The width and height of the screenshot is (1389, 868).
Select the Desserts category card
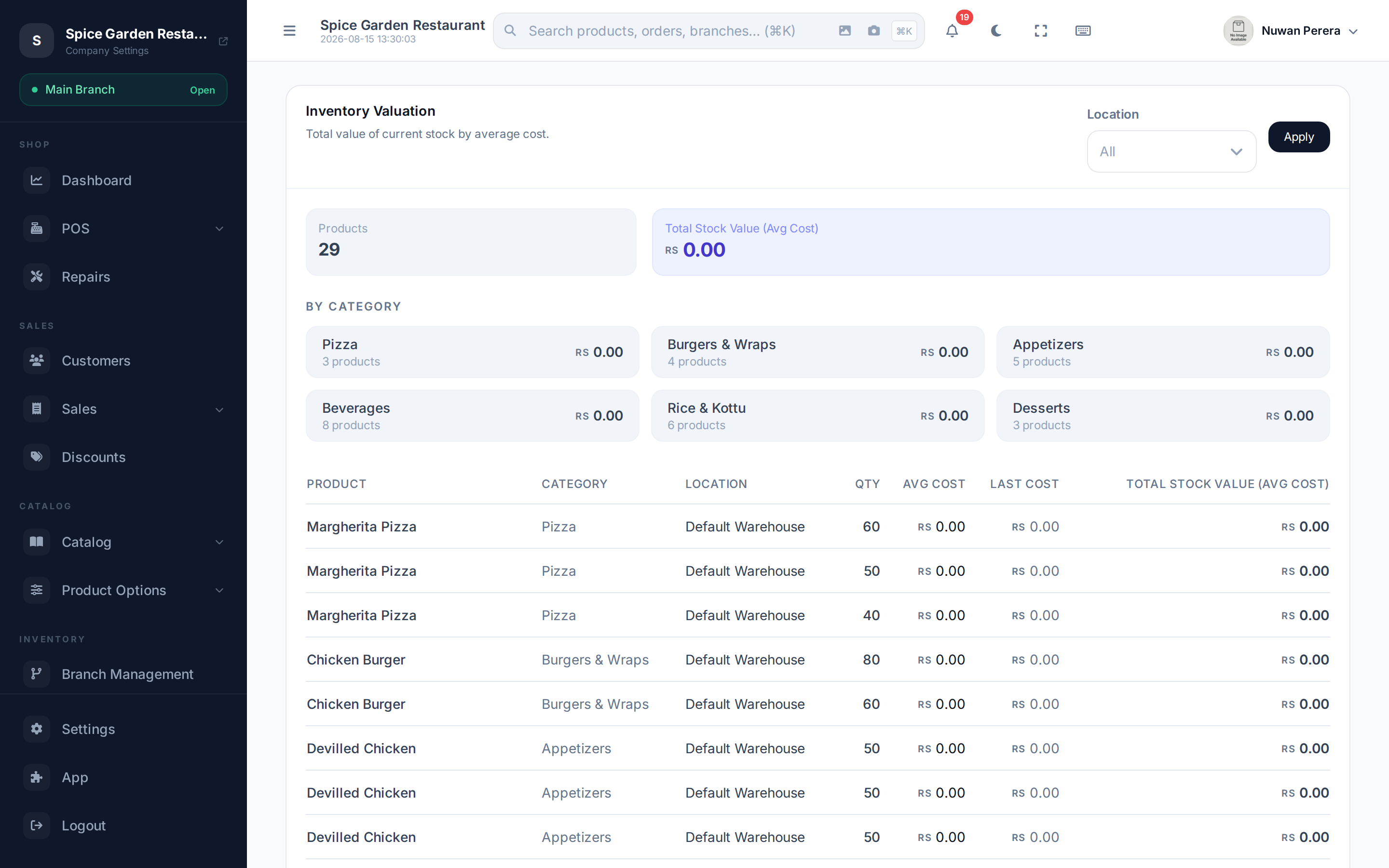pos(1163,416)
